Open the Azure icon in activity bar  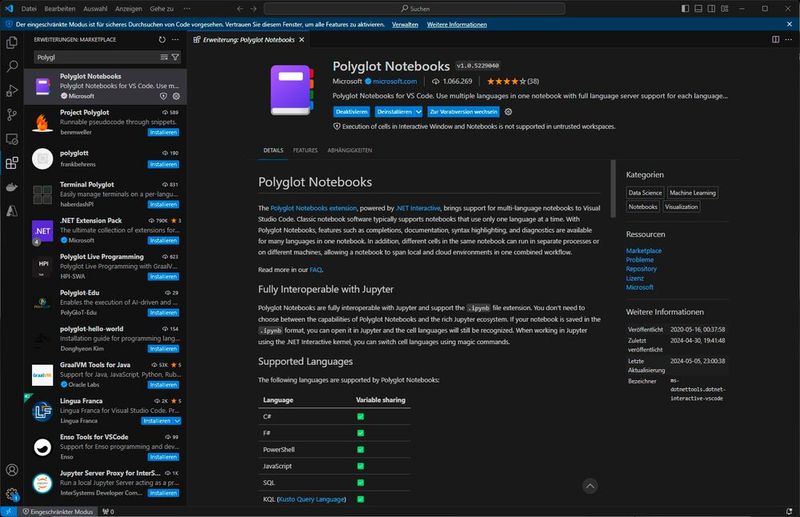tap(12, 211)
